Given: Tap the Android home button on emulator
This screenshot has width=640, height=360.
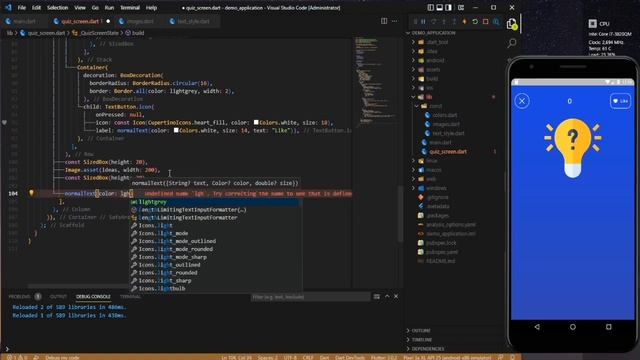Looking at the screenshot, I should point(573,327).
